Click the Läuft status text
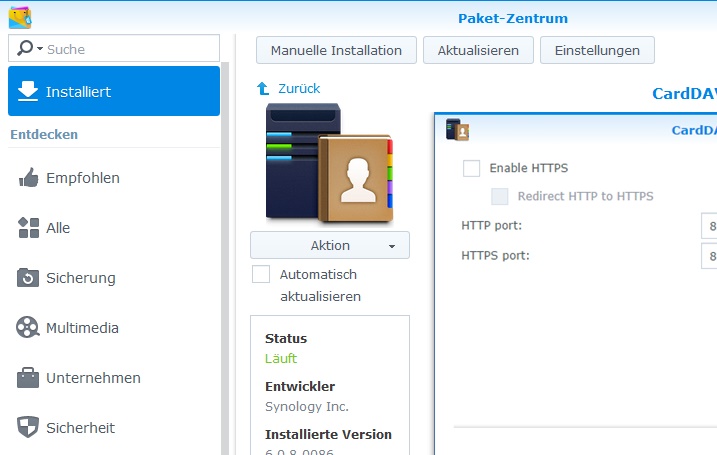 point(281,358)
